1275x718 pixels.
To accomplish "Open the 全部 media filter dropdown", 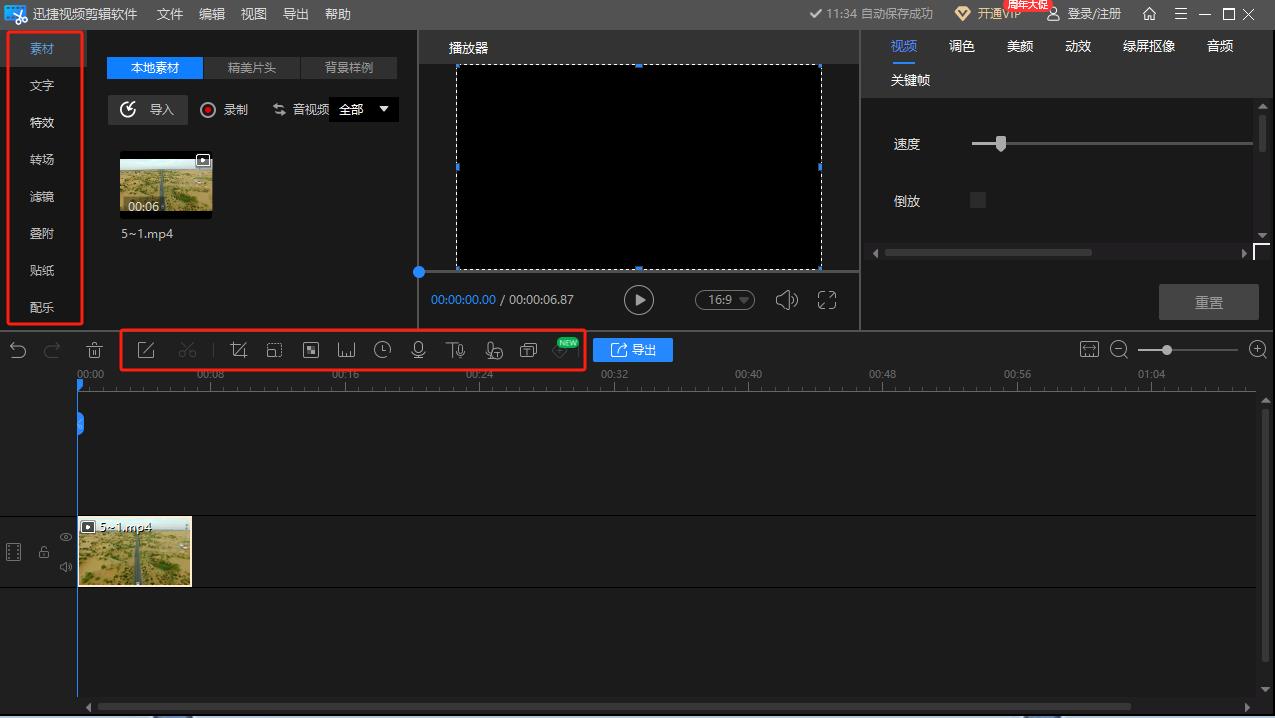I will 364,109.
